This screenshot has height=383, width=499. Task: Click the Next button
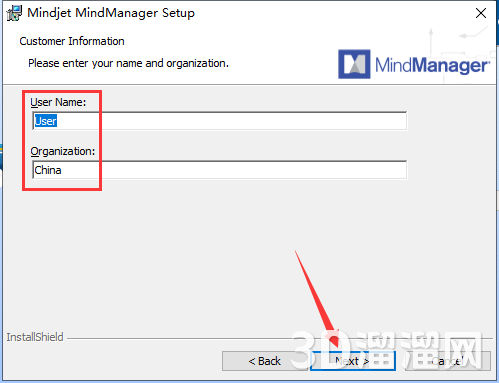pyautogui.click(x=353, y=361)
